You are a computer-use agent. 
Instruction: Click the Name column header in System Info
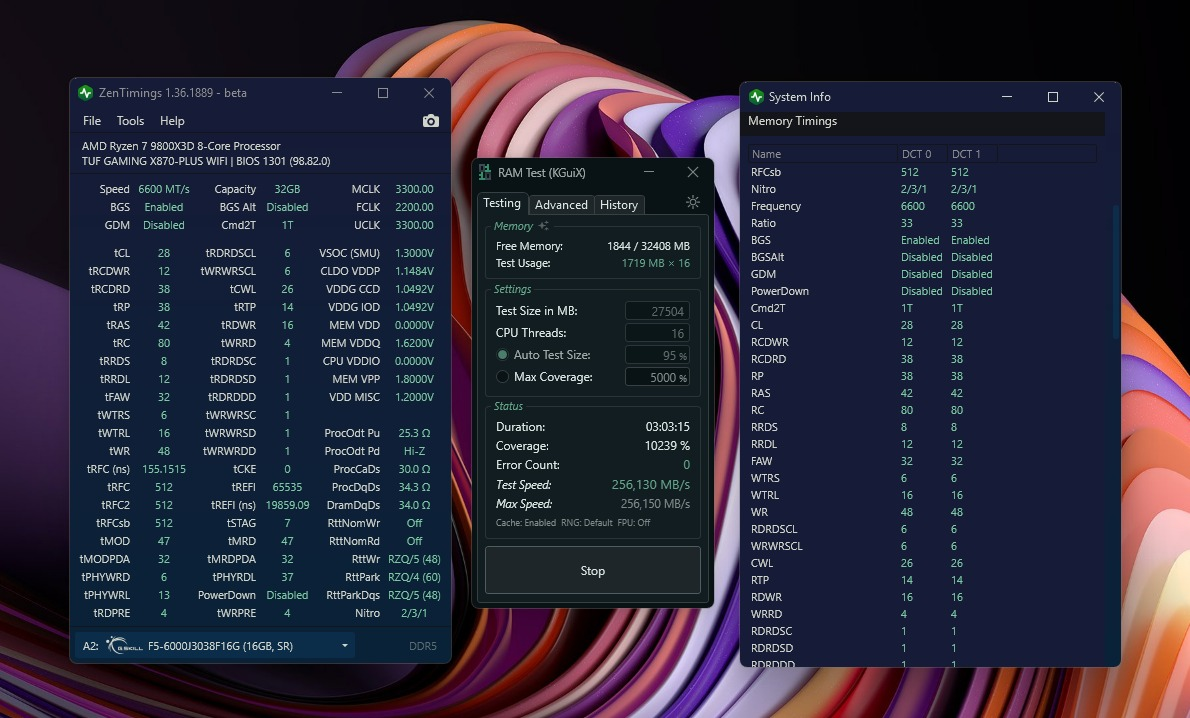[x=823, y=153]
